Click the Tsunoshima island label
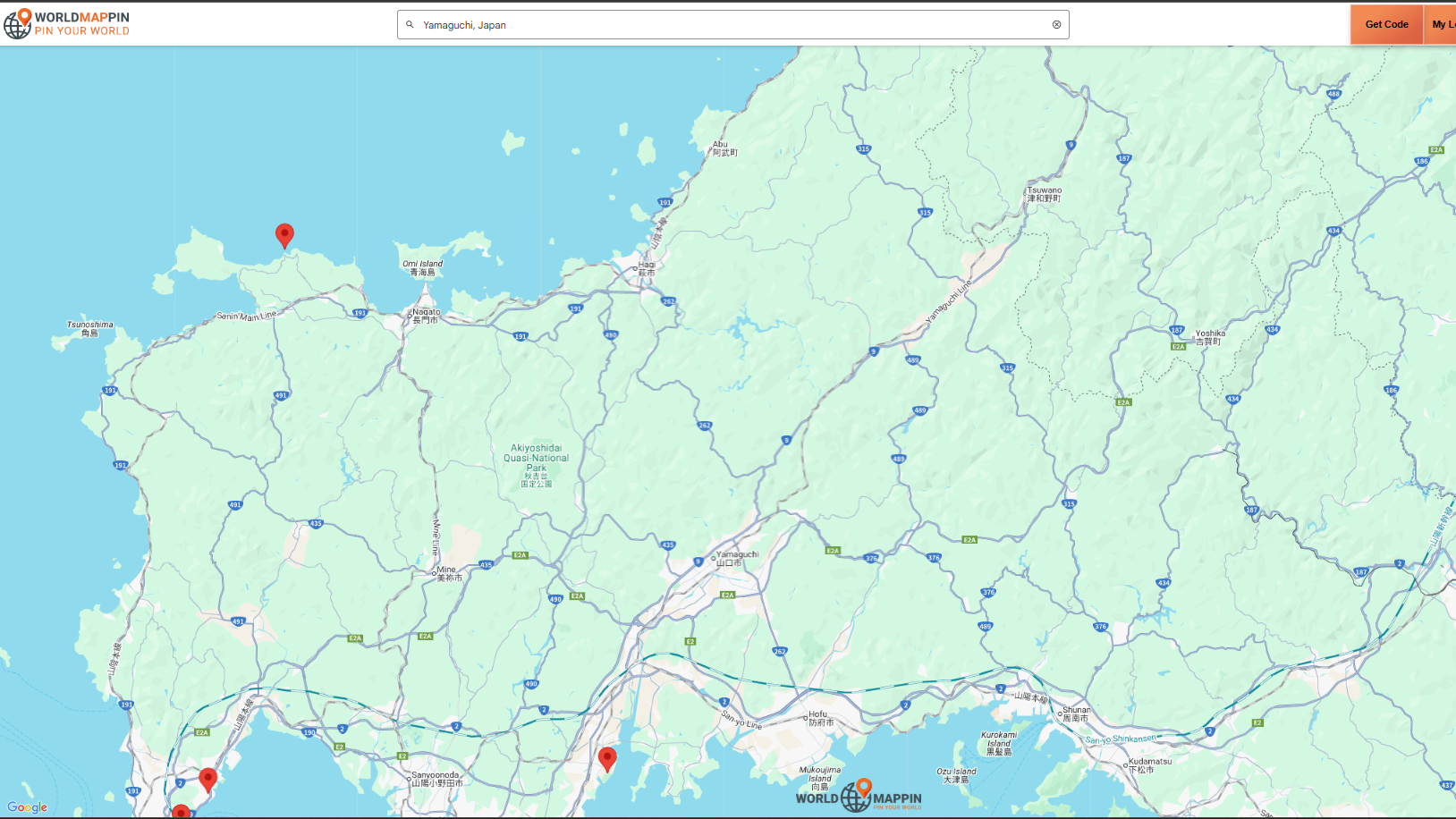The height and width of the screenshot is (819, 1456). click(90, 328)
